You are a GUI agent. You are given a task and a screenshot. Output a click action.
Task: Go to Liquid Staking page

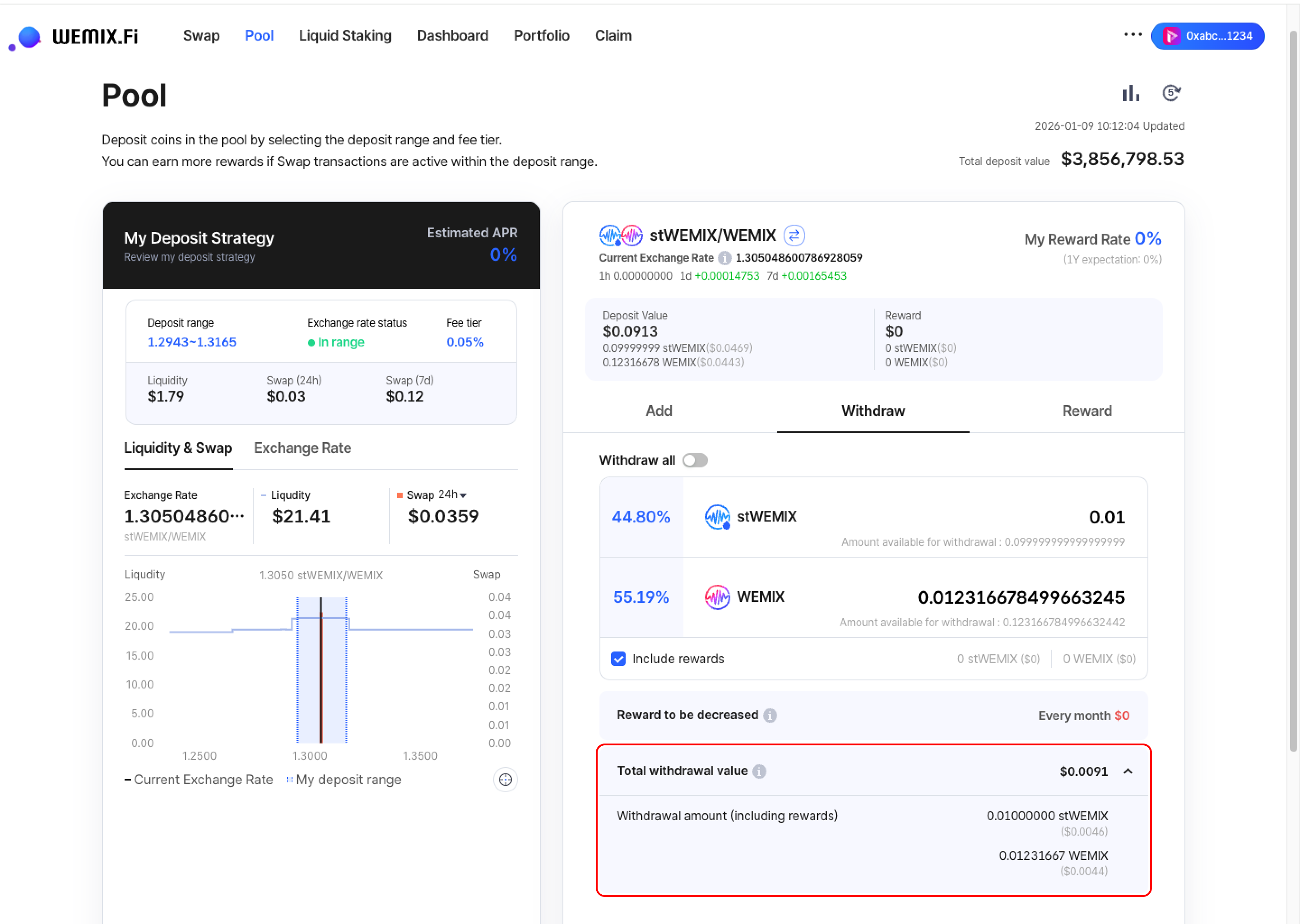pos(345,36)
